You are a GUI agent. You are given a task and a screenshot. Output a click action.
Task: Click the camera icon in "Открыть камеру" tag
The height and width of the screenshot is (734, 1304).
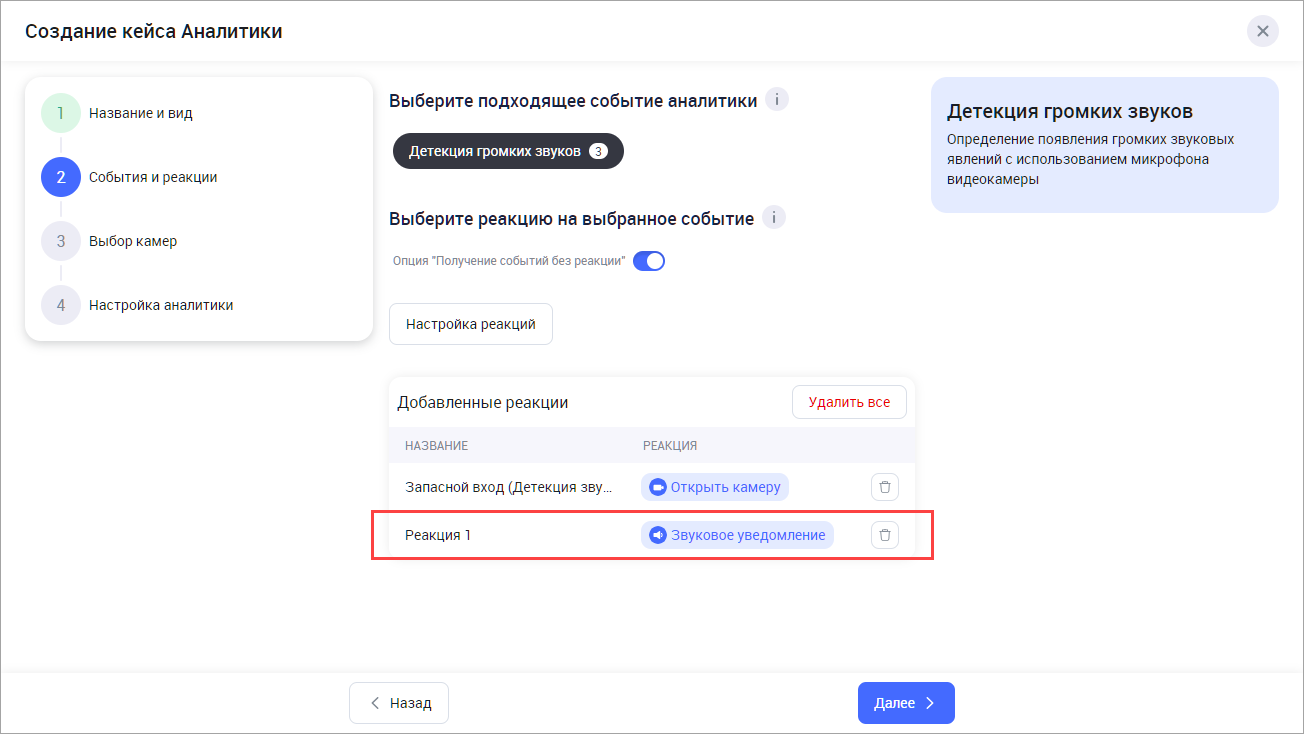click(x=658, y=487)
